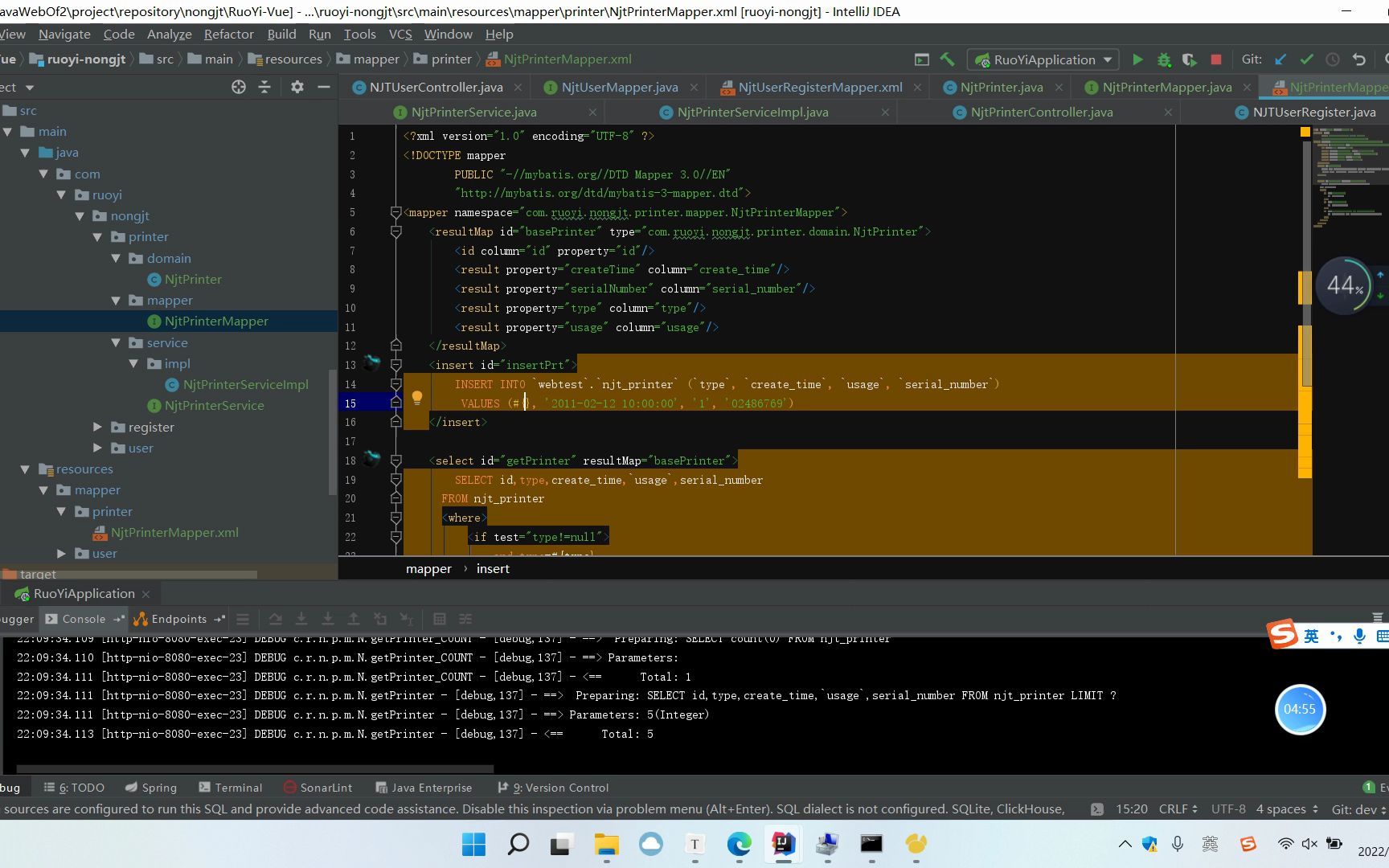The width and height of the screenshot is (1389, 868).
Task: Click the 04:55 blue timer circle
Action: pos(1299,709)
